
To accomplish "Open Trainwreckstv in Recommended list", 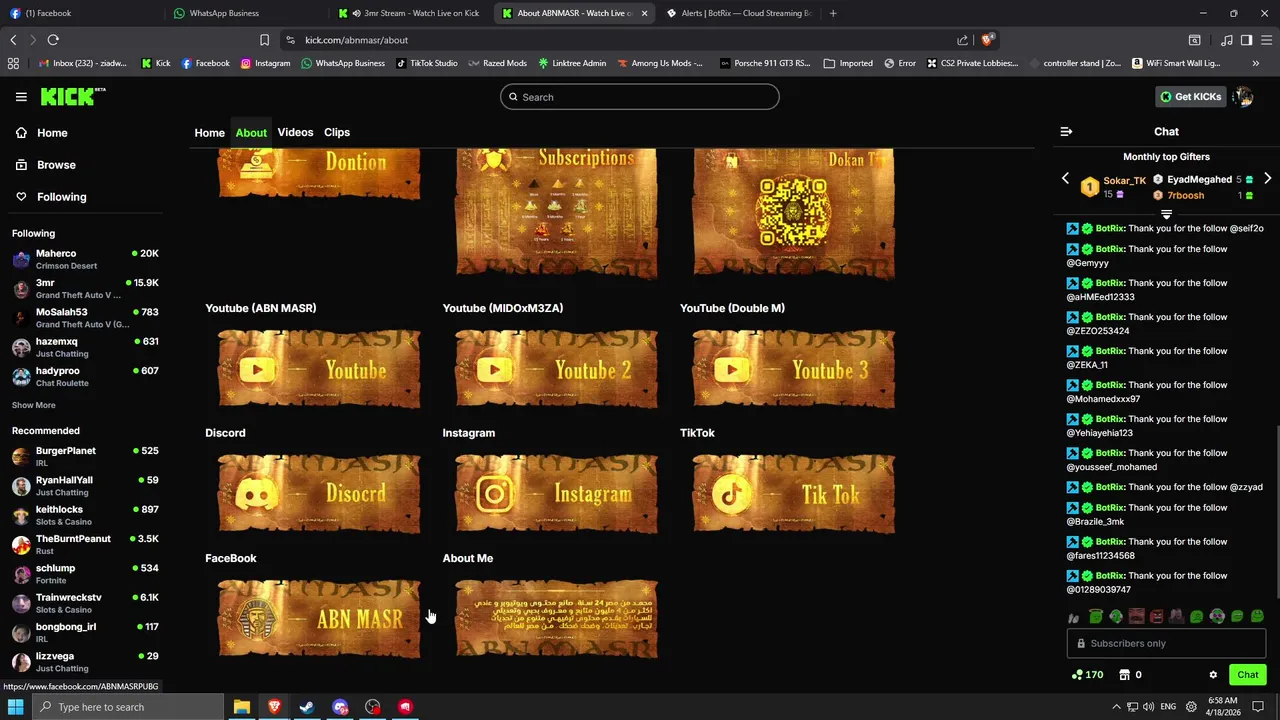I will tap(85, 603).
